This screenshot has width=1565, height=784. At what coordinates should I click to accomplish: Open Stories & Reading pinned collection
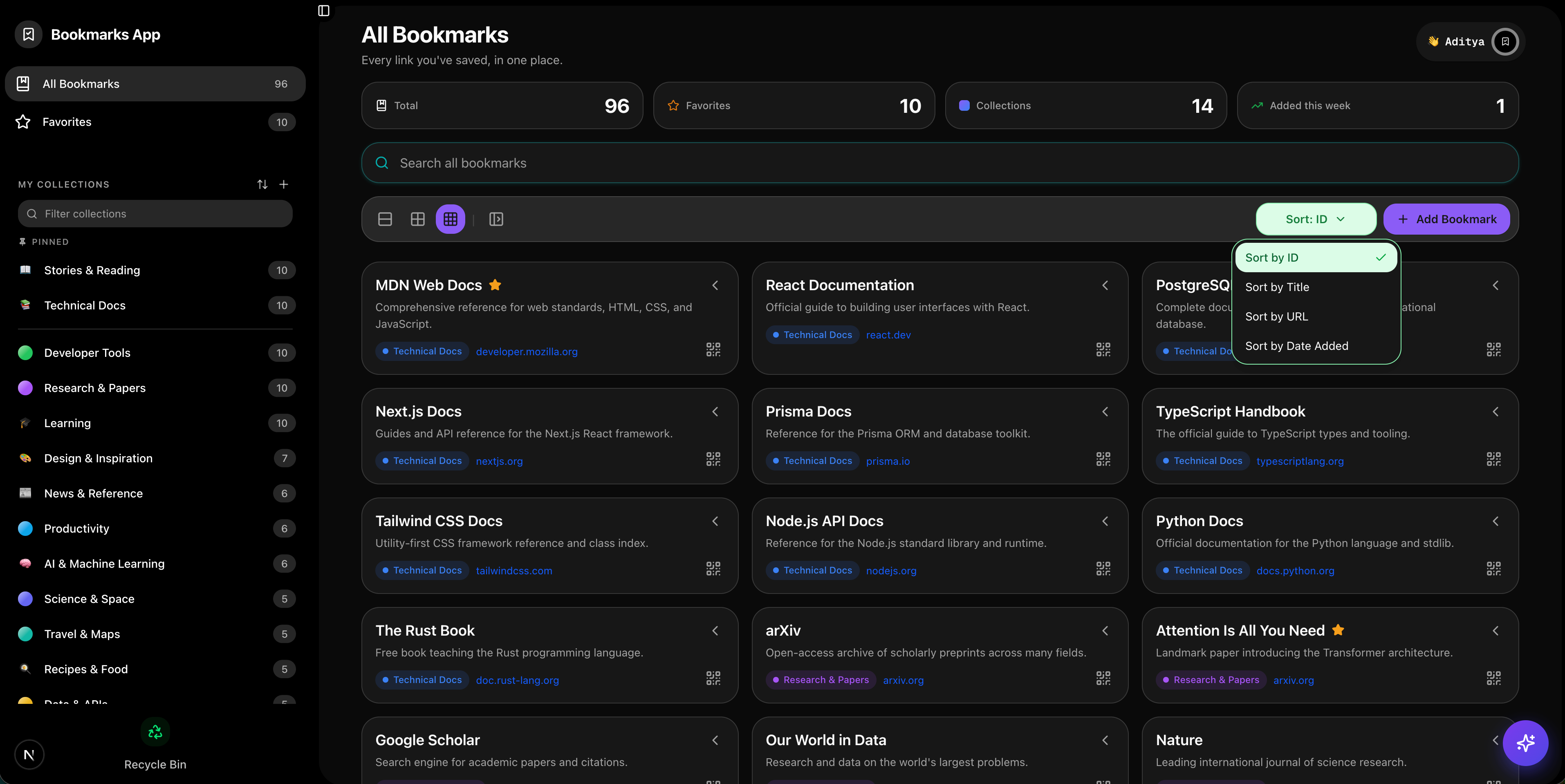coord(155,270)
